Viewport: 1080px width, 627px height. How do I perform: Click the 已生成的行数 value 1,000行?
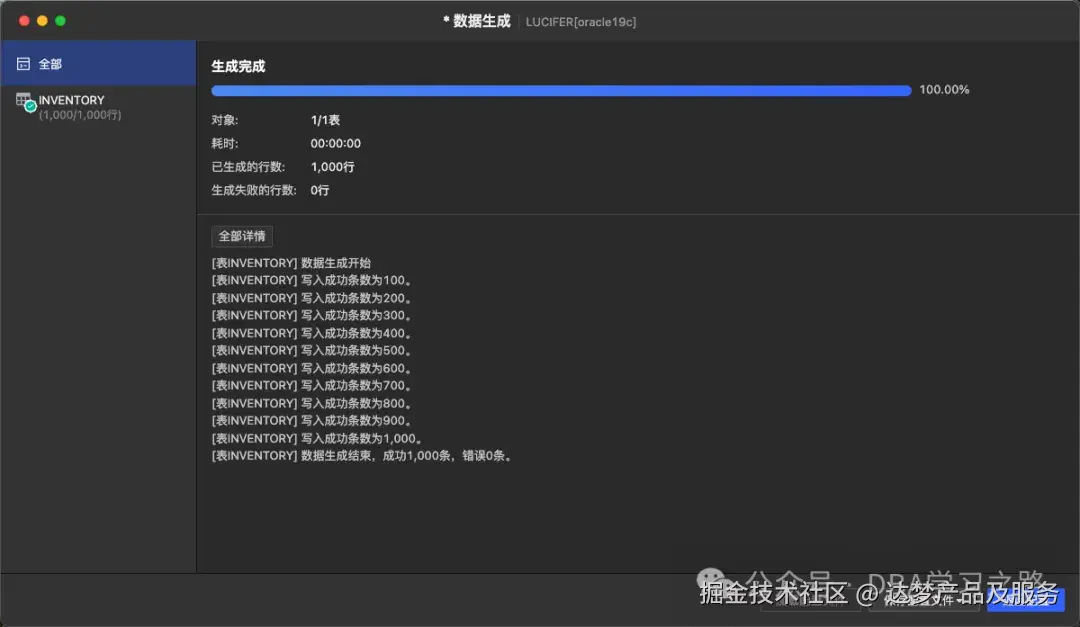pyautogui.click(x=331, y=166)
